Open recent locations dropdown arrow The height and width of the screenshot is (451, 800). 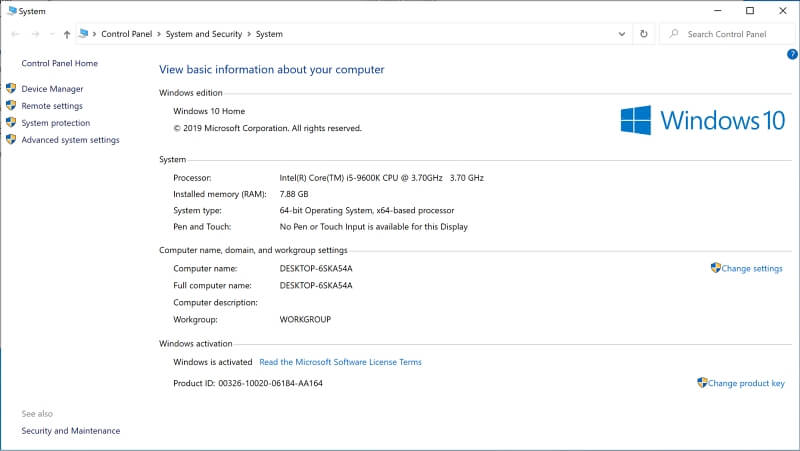(x=52, y=34)
